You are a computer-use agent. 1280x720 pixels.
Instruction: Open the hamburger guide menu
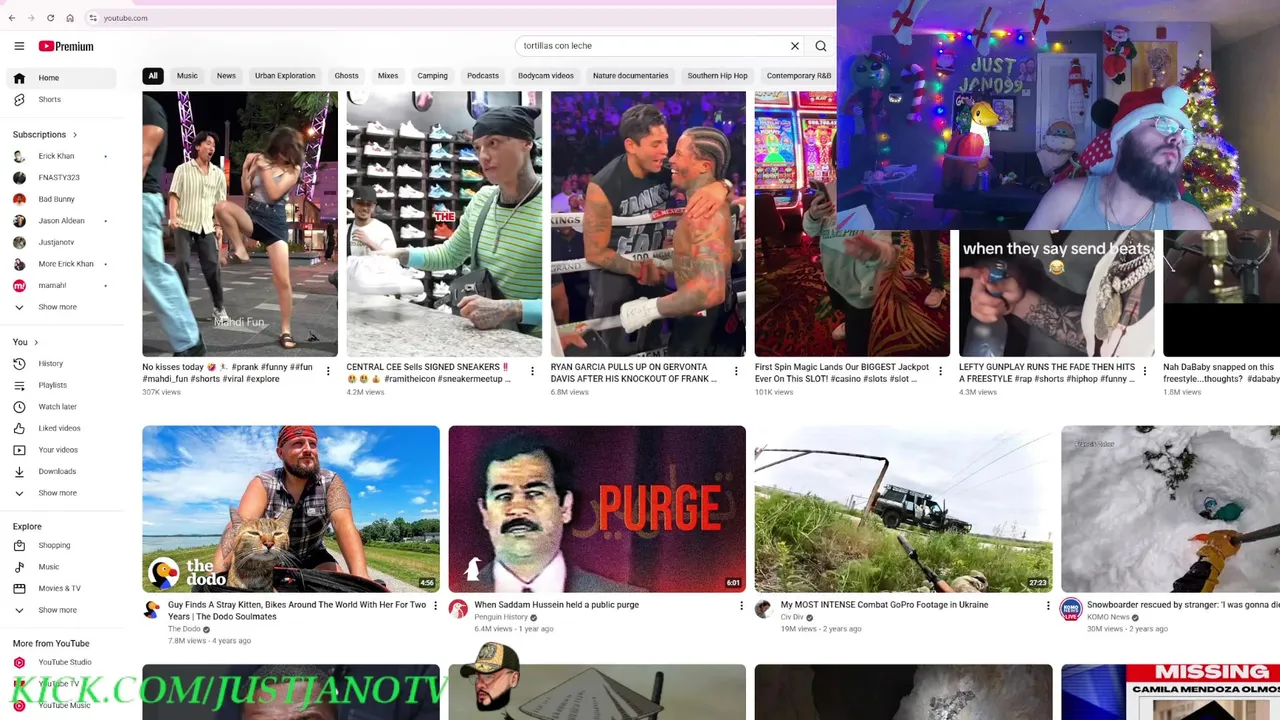pos(19,46)
